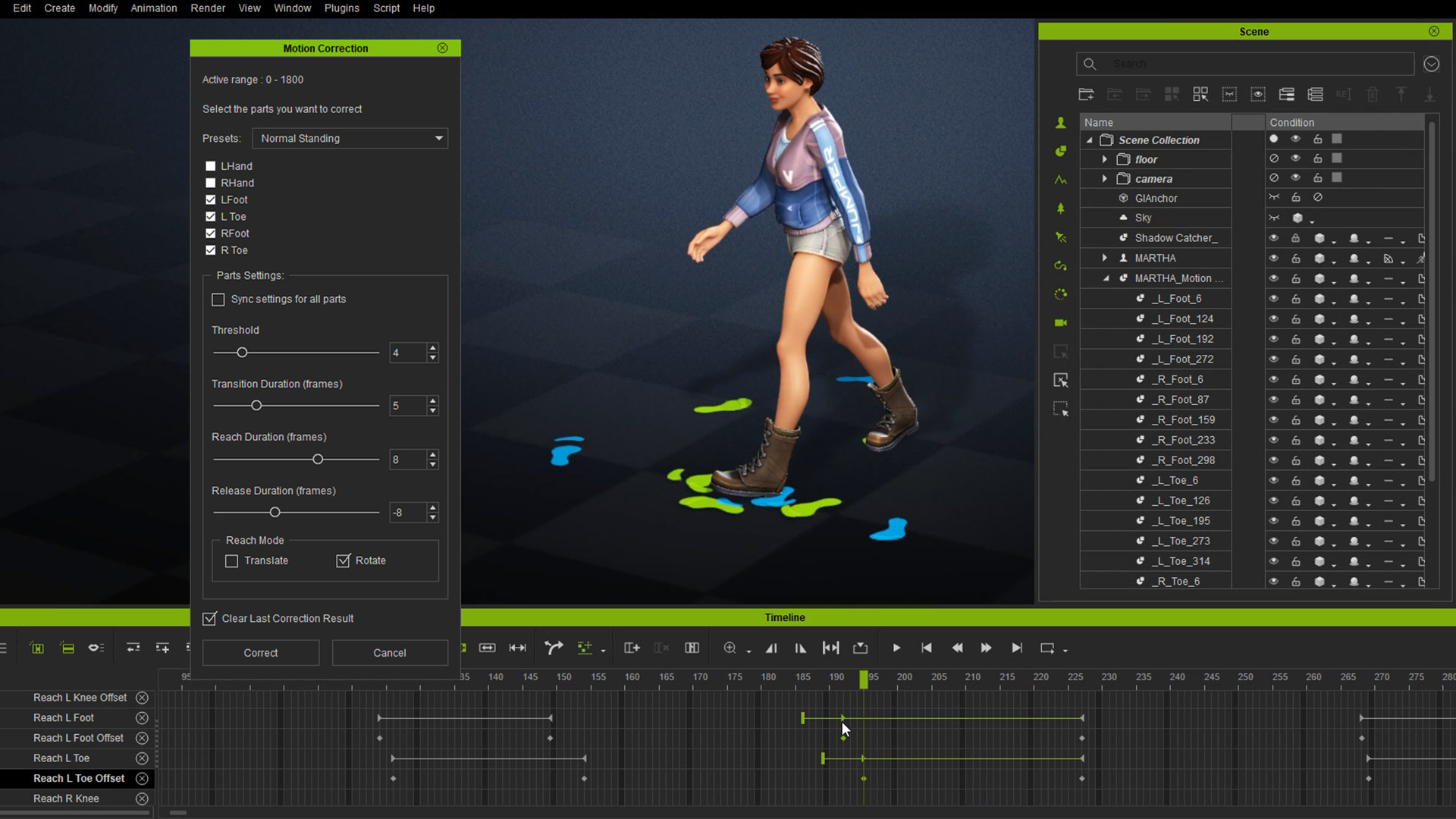The image size is (1456, 819).
Task: Open the Animation menu
Action: (x=154, y=8)
